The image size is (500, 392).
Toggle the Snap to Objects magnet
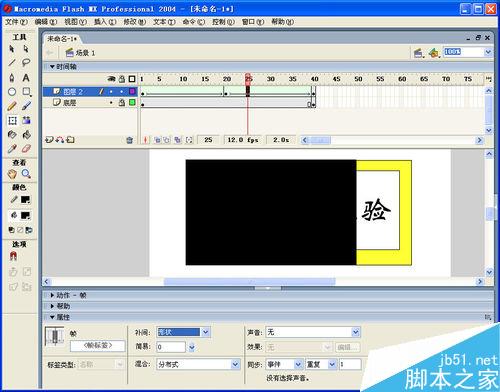click(x=13, y=256)
